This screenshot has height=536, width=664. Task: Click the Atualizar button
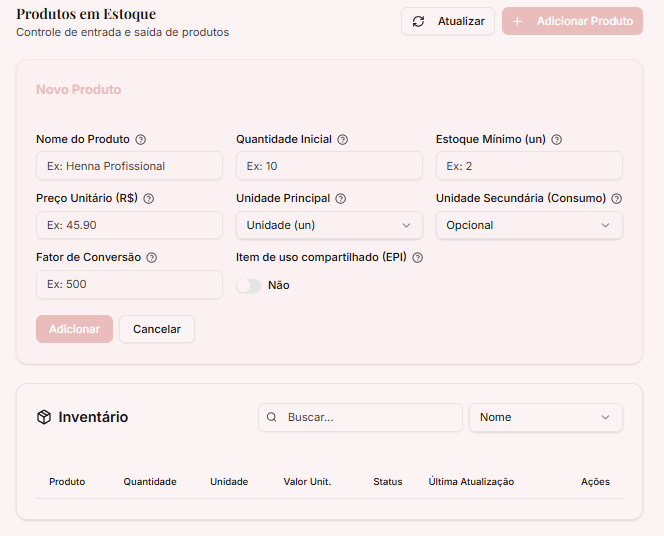pyautogui.click(x=448, y=21)
